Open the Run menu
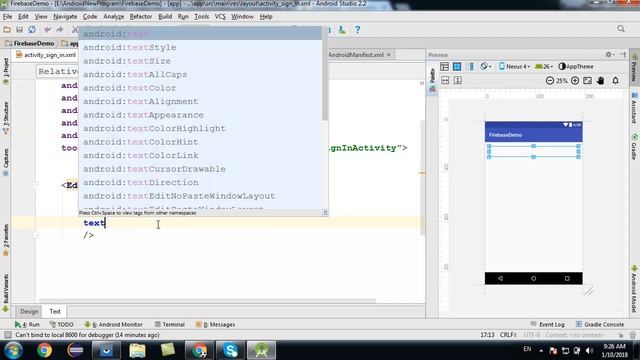 [183, 17]
